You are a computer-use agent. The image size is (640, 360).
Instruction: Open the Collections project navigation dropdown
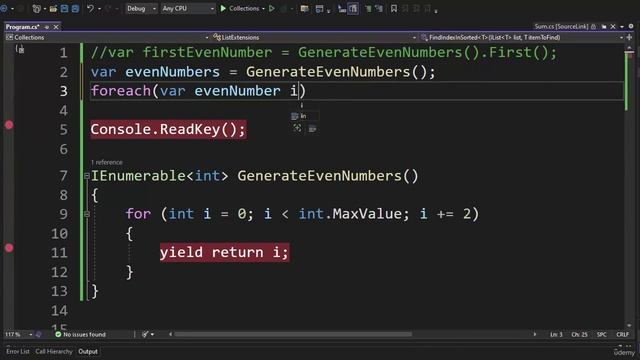coord(107,38)
